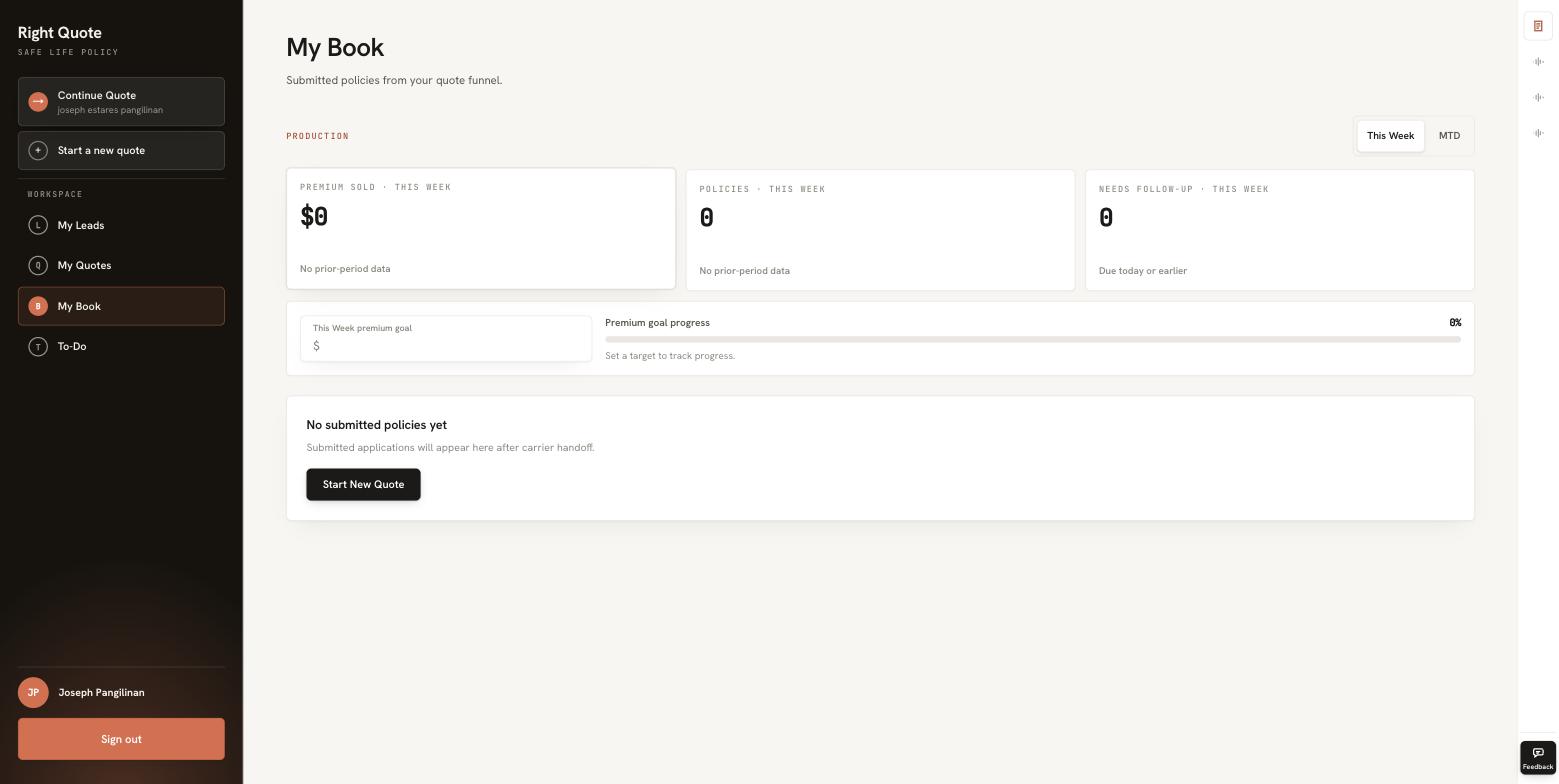Click the L icon next to My Leads
This screenshot has width=1559, height=784.
pyautogui.click(x=38, y=225)
